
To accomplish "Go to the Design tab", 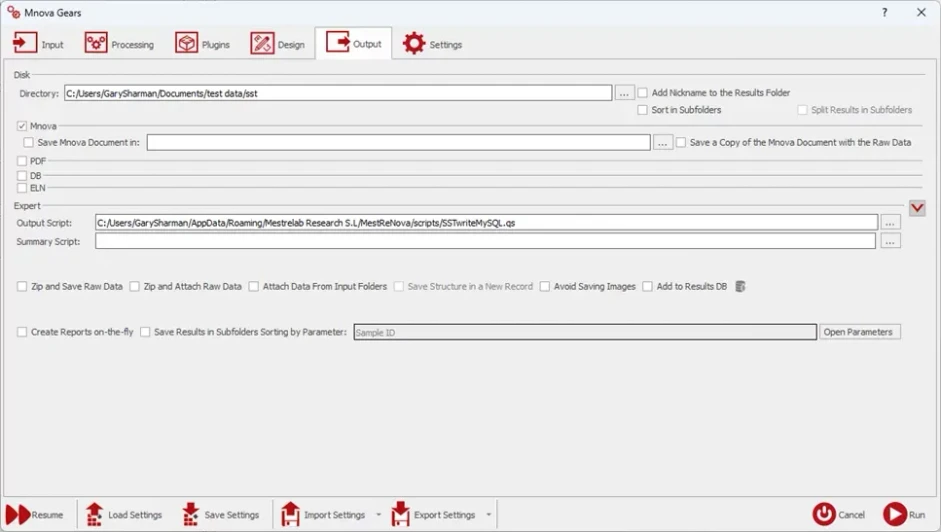I will (277, 44).
